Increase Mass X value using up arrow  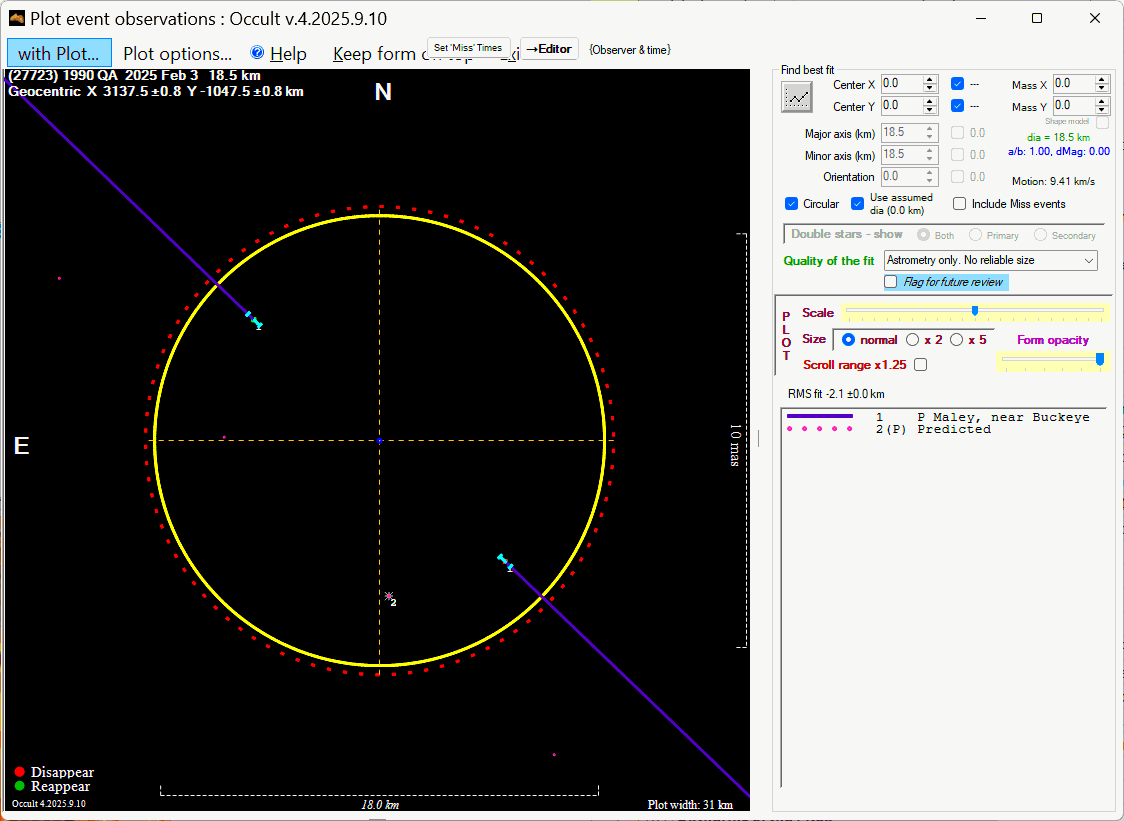1103,80
